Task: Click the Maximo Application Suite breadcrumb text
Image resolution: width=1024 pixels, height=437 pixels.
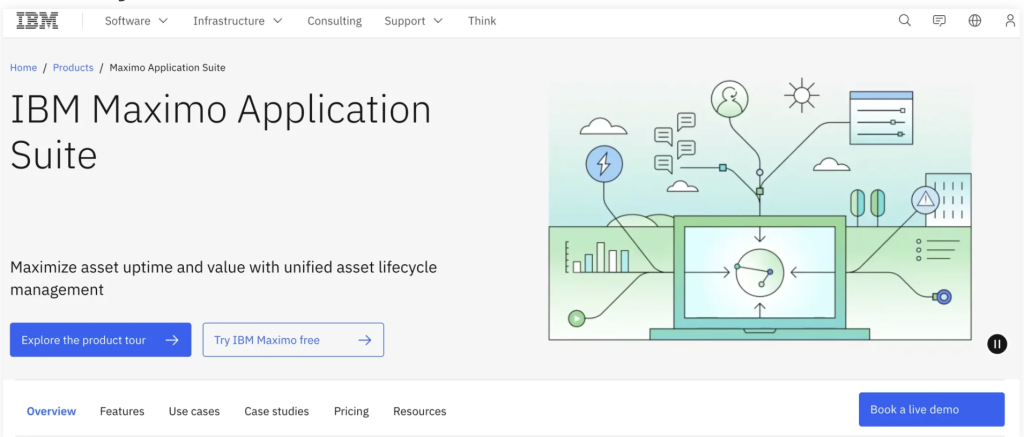Action: click(167, 67)
